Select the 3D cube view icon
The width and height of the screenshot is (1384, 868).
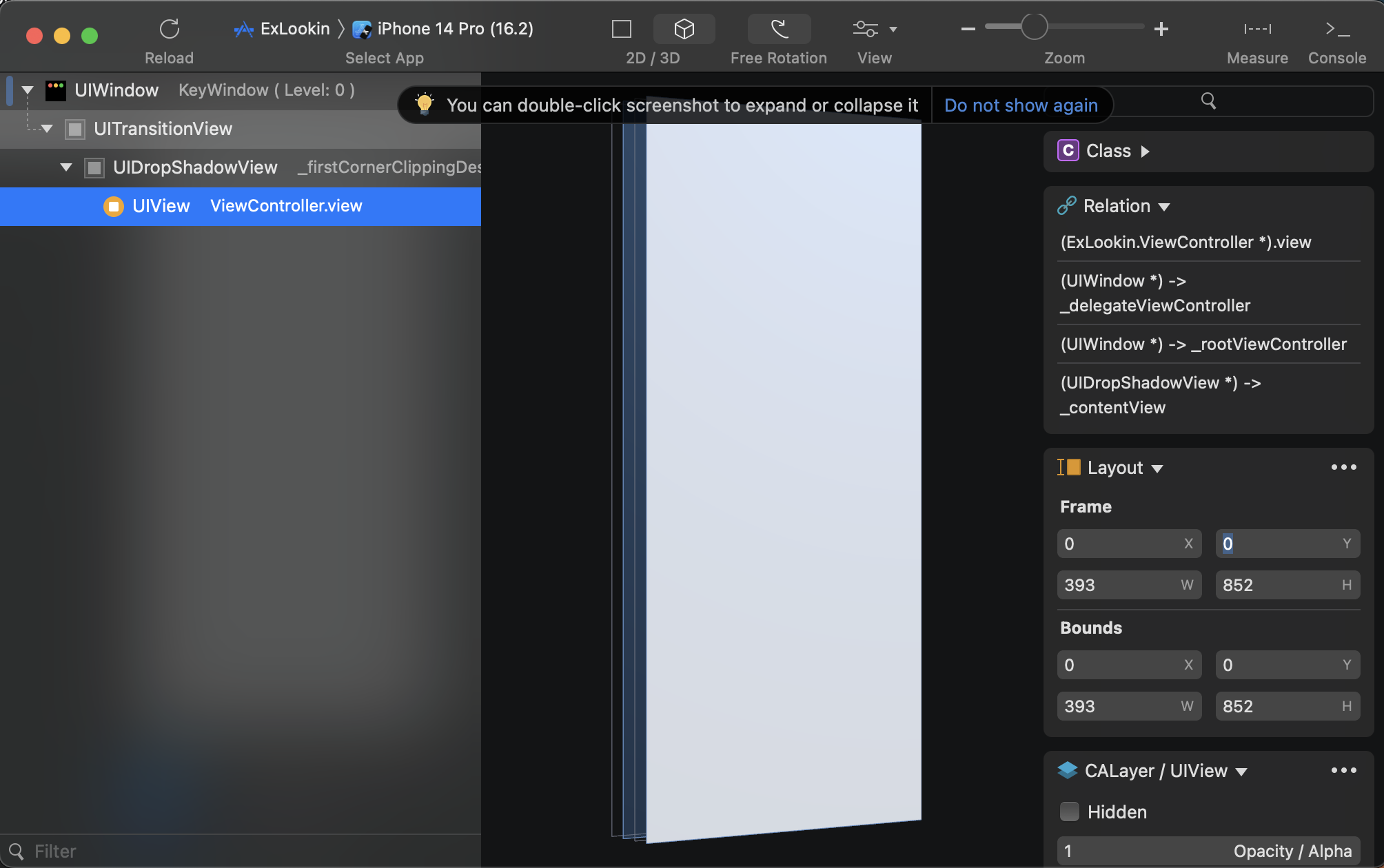[x=684, y=29]
